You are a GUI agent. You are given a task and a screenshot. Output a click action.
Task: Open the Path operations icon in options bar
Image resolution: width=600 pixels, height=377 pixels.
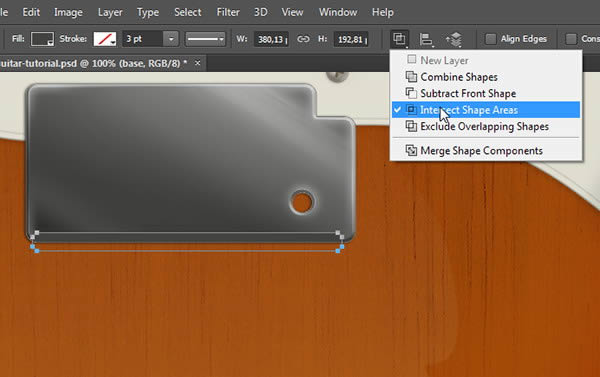pos(399,39)
